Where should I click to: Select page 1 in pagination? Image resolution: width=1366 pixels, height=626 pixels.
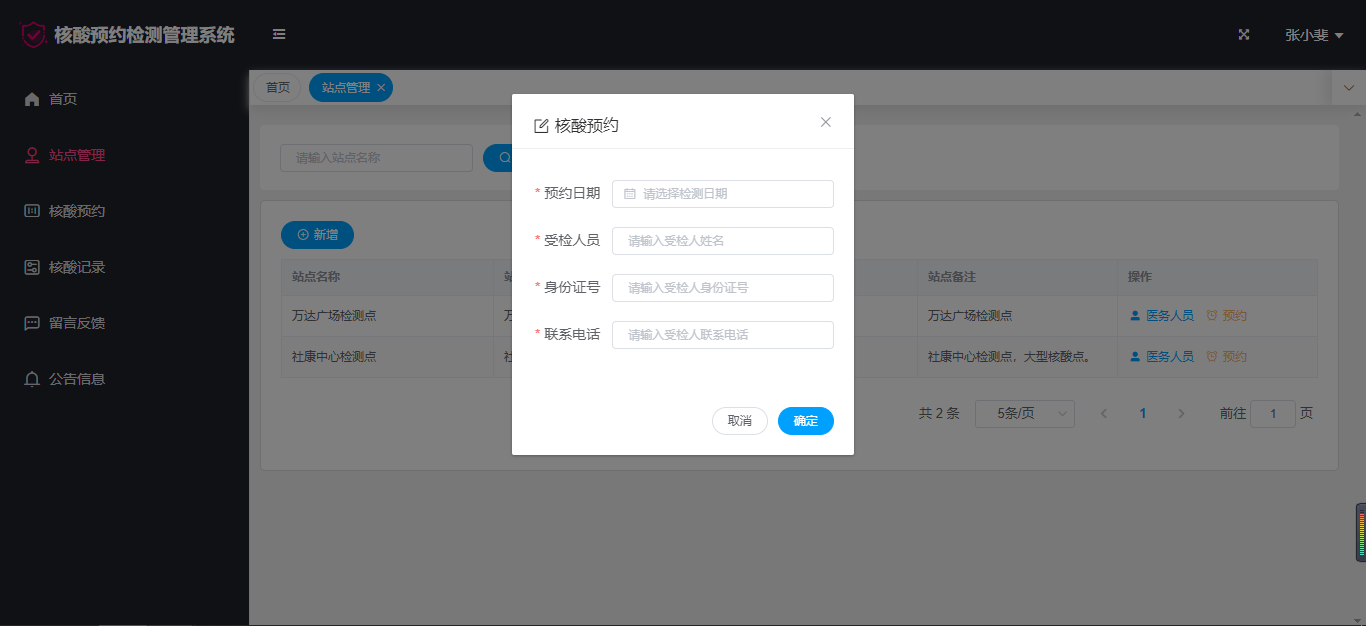pyautogui.click(x=1143, y=414)
